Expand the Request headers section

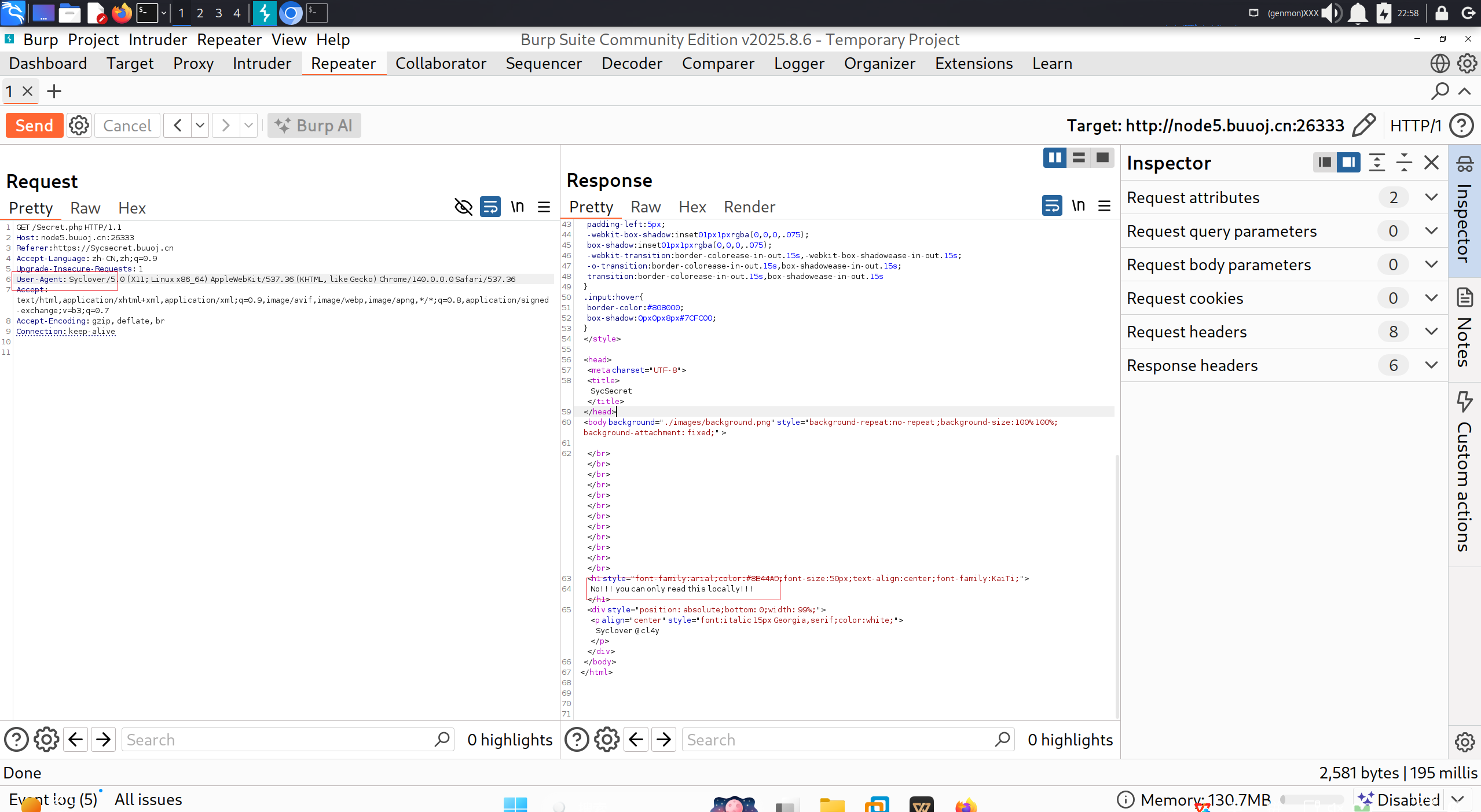(1431, 332)
